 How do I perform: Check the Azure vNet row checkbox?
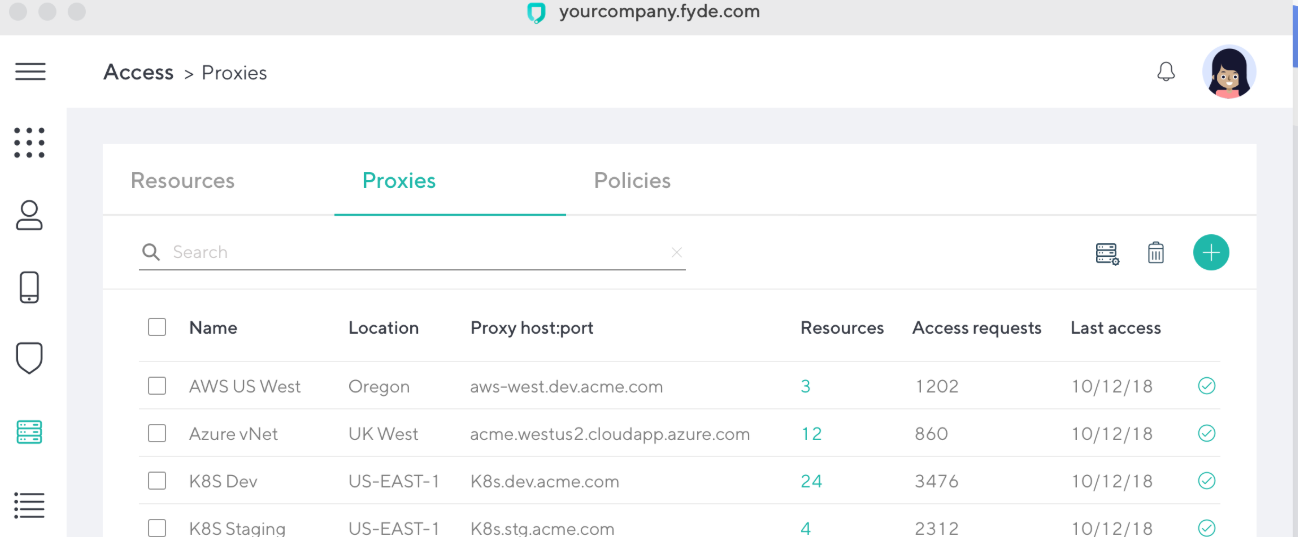pos(157,434)
